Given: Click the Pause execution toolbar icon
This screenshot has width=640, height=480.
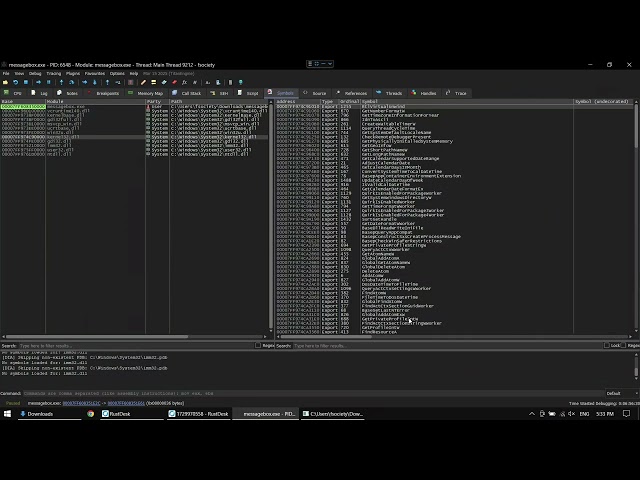Looking at the screenshot, I should click(x=49, y=82).
